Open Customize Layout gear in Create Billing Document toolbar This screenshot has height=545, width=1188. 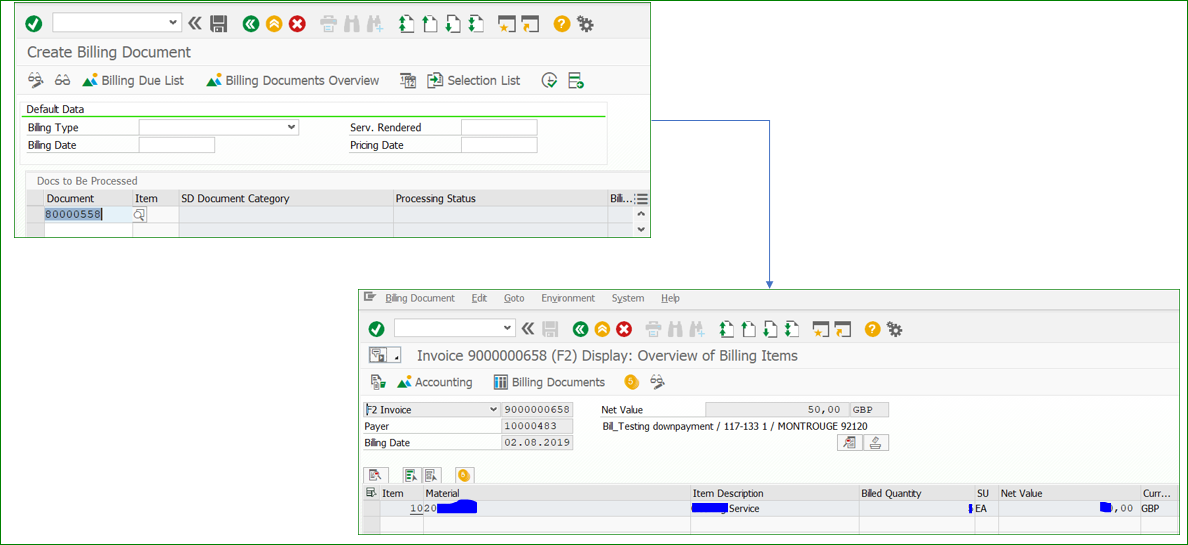coord(585,23)
